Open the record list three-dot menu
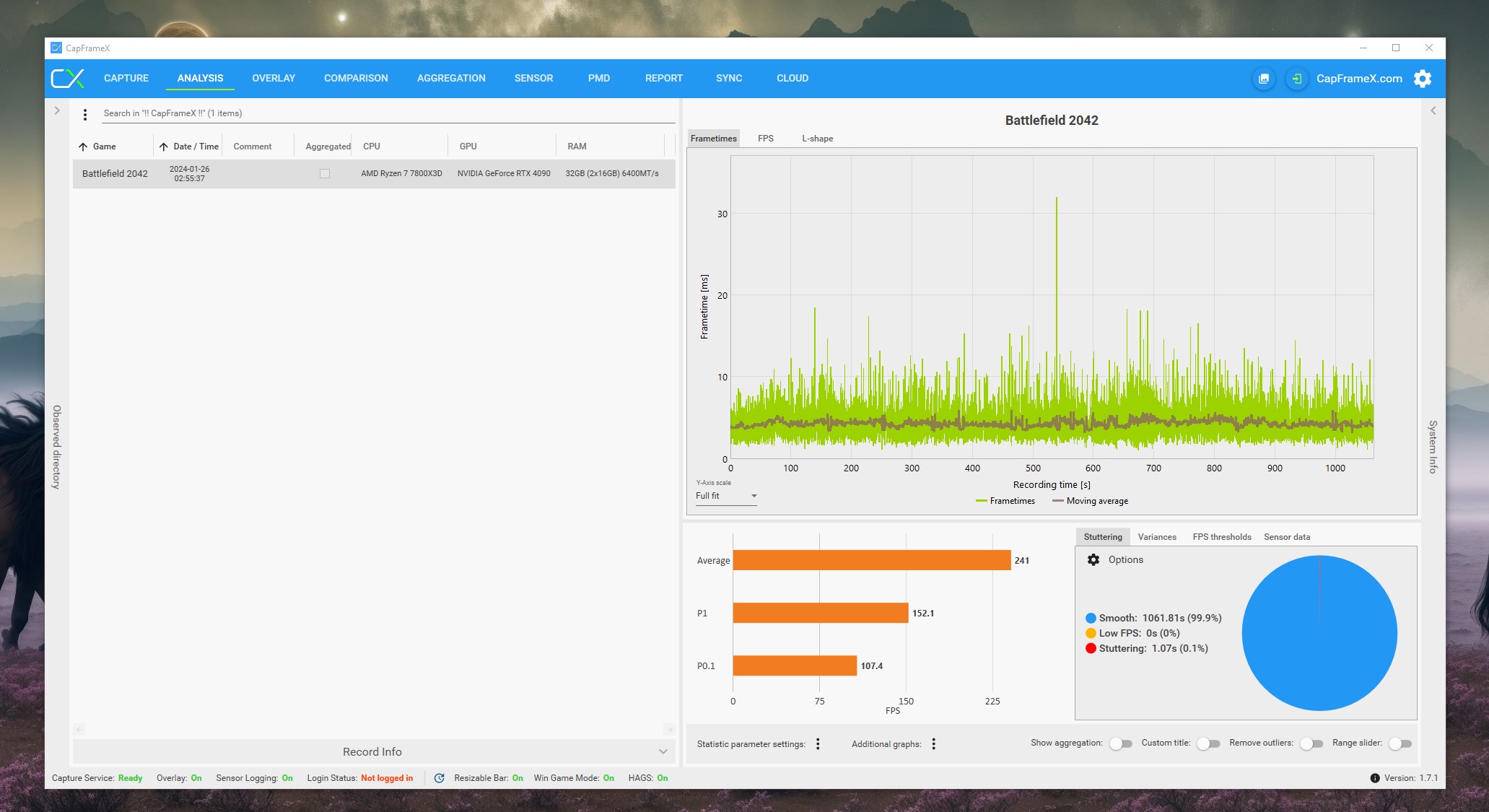The height and width of the screenshot is (812, 1489). [85, 114]
